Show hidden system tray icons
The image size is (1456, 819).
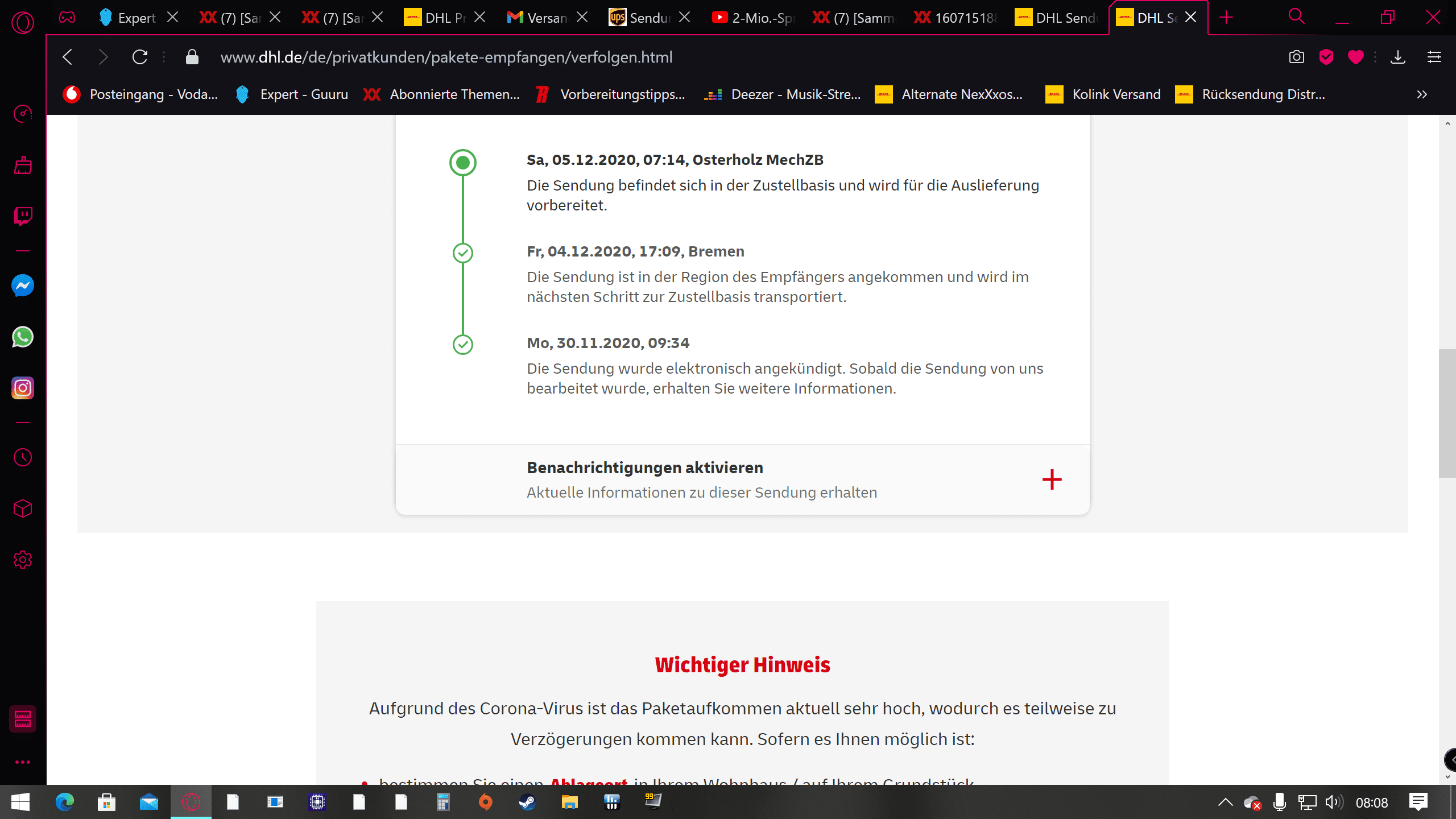(x=1225, y=803)
